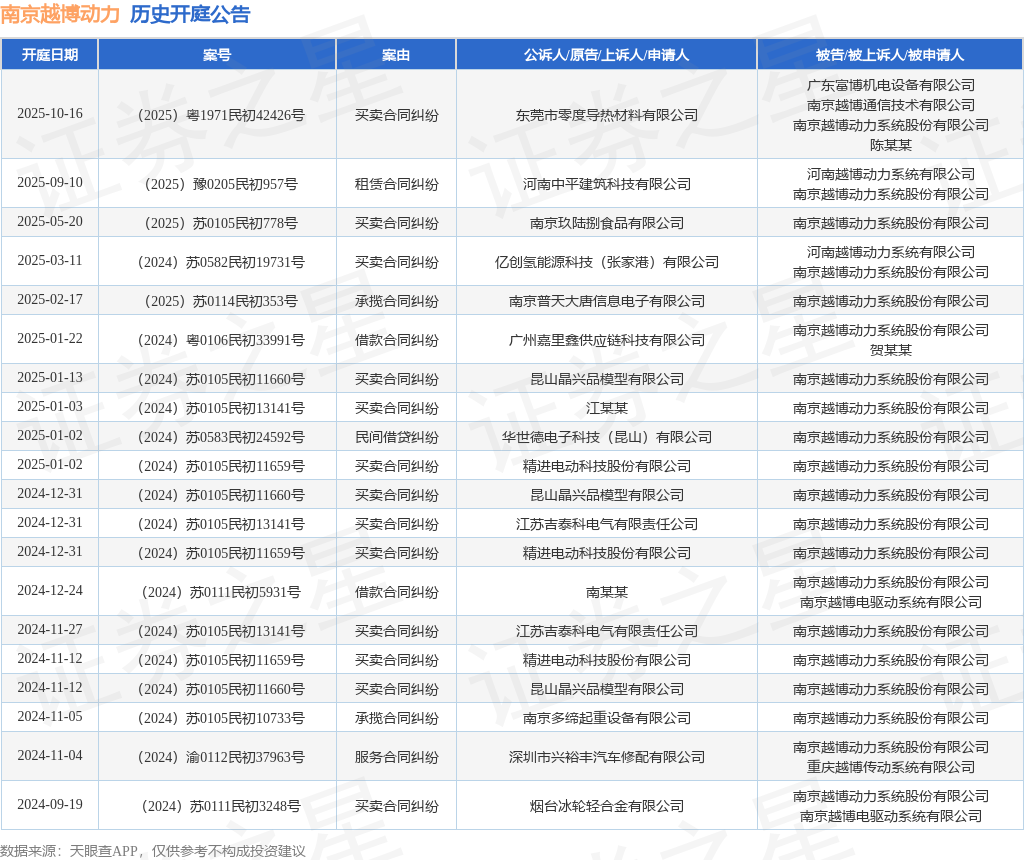
Task: Click defendant 陈某某
Action: point(890,145)
